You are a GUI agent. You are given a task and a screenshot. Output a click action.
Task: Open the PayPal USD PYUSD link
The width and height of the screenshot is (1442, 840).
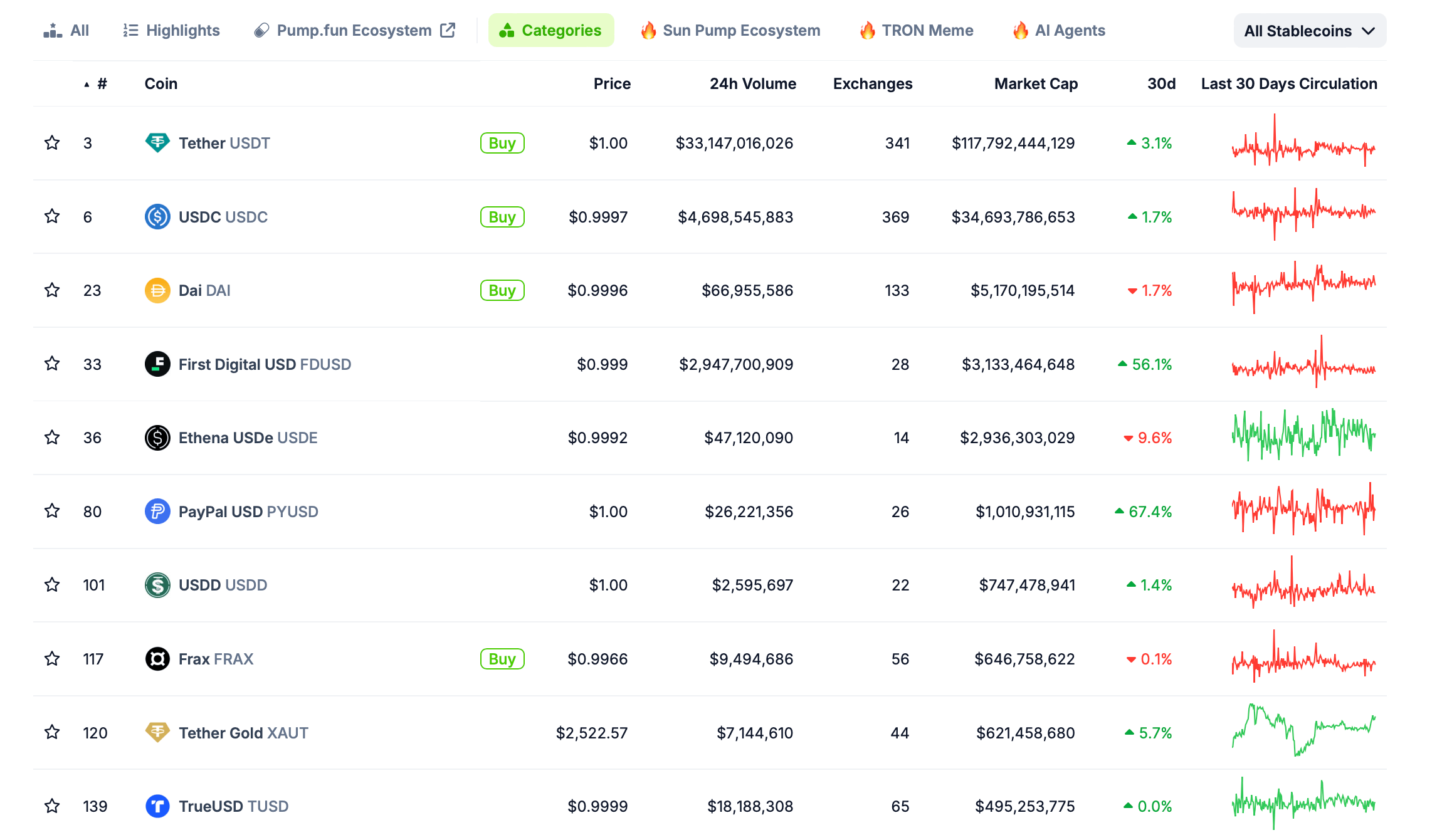pyautogui.click(x=248, y=512)
